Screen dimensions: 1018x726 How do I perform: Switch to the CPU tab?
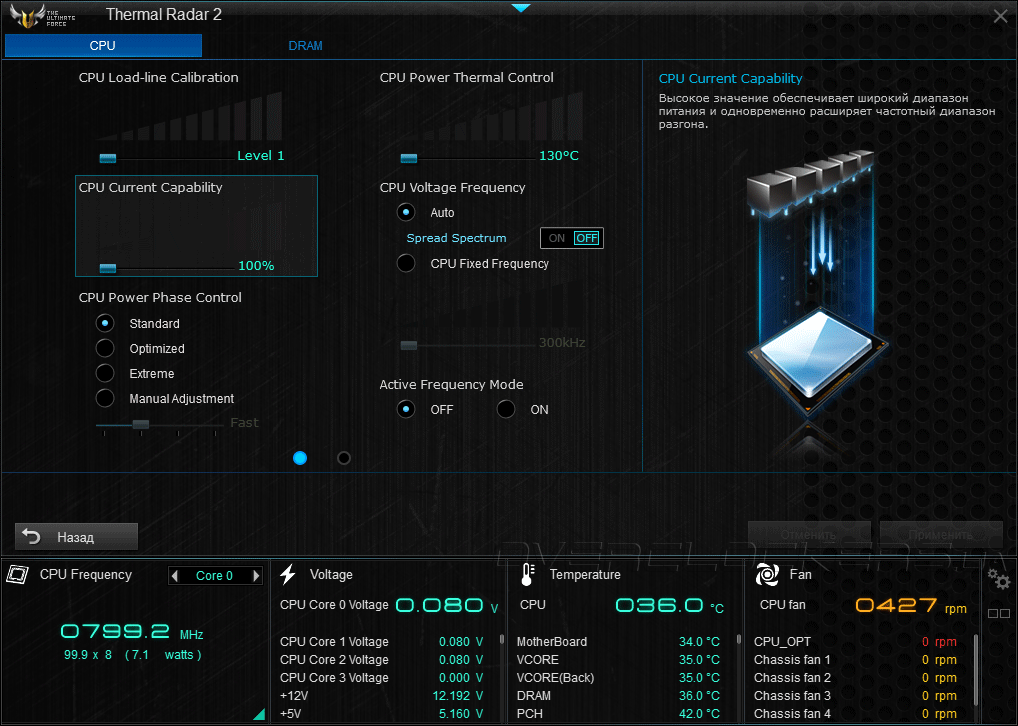(x=103, y=45)
